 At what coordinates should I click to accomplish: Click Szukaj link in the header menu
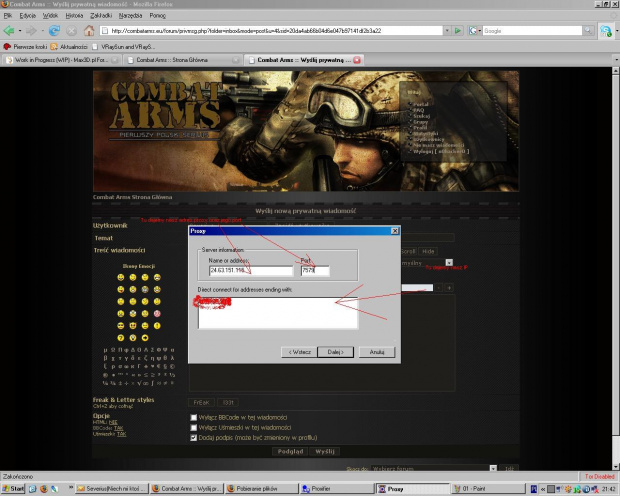pos(421,116)
